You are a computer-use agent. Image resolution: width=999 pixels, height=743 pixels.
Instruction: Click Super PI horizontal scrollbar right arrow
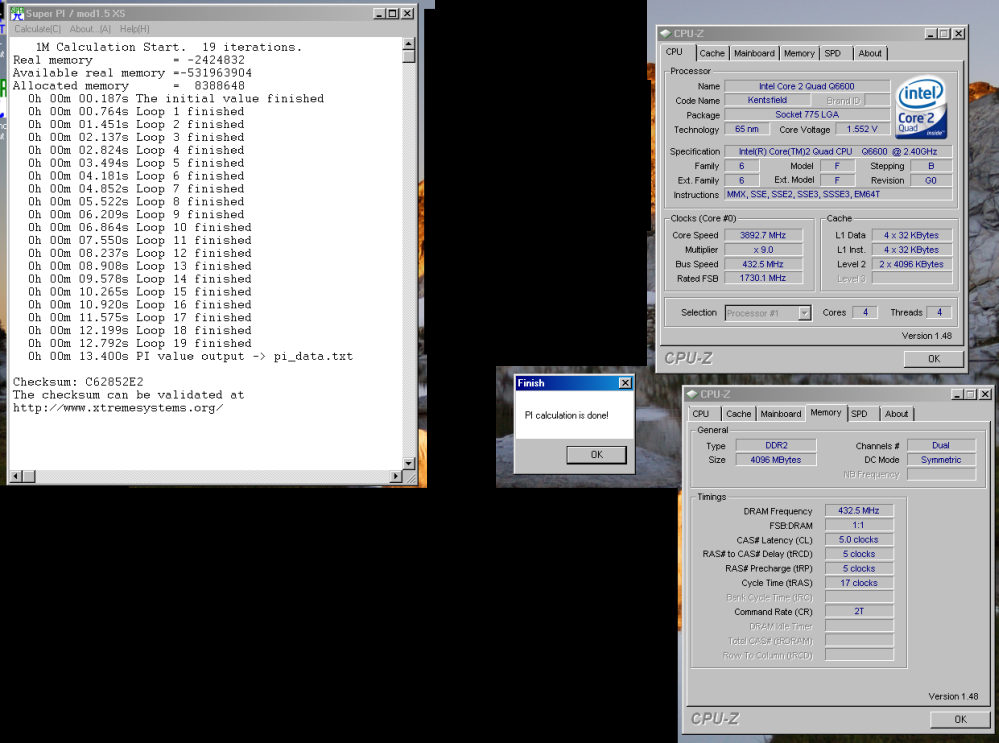click(x=396, y=476)
